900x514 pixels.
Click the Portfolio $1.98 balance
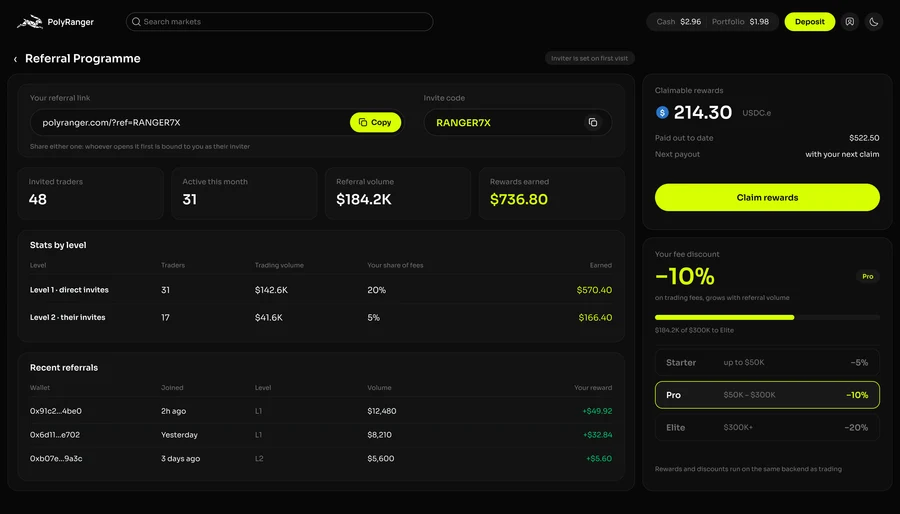pyautogui.click(x=740, y=22)
